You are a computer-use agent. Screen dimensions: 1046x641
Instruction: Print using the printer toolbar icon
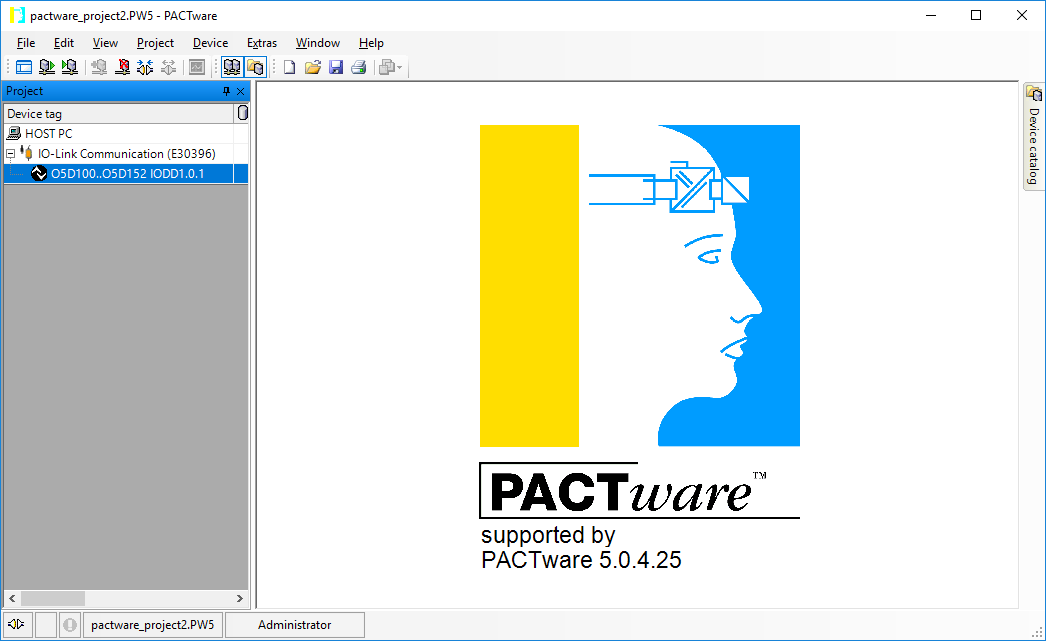pyautogui.click(x=359, y=67)
